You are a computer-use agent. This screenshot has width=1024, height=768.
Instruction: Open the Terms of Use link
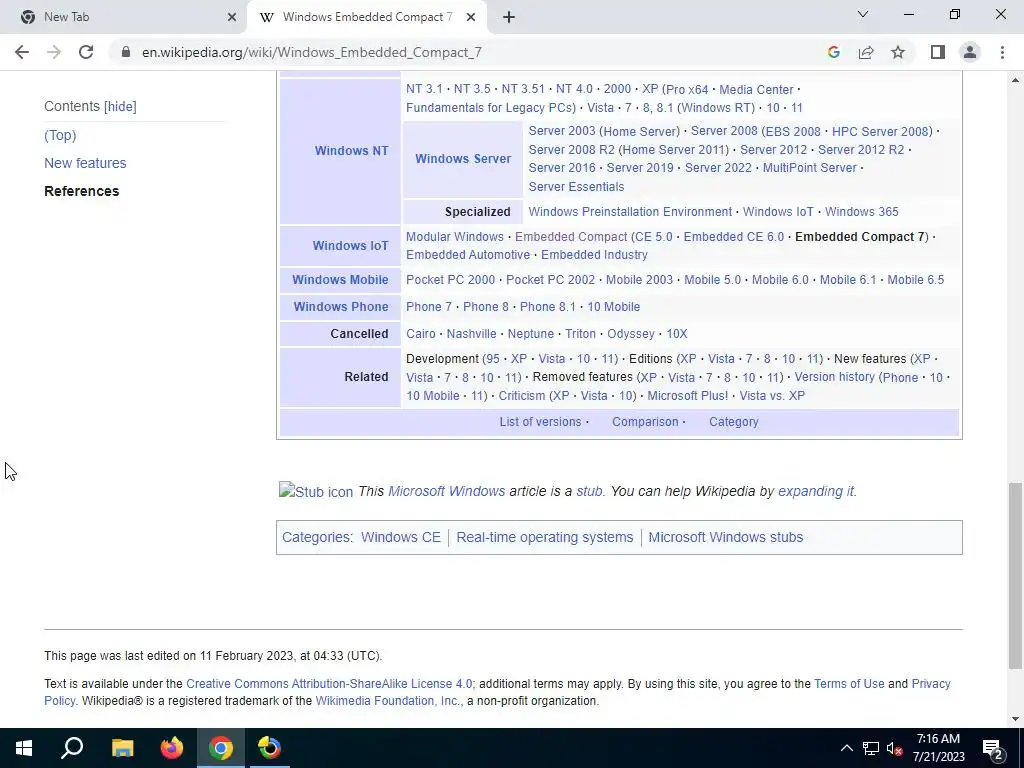[x=849, y=684]
